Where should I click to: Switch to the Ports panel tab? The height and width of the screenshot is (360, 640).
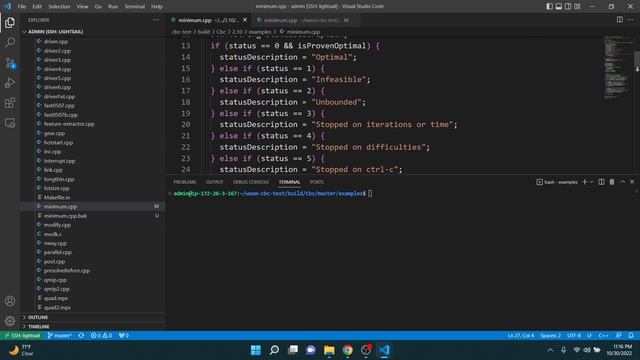317,182
